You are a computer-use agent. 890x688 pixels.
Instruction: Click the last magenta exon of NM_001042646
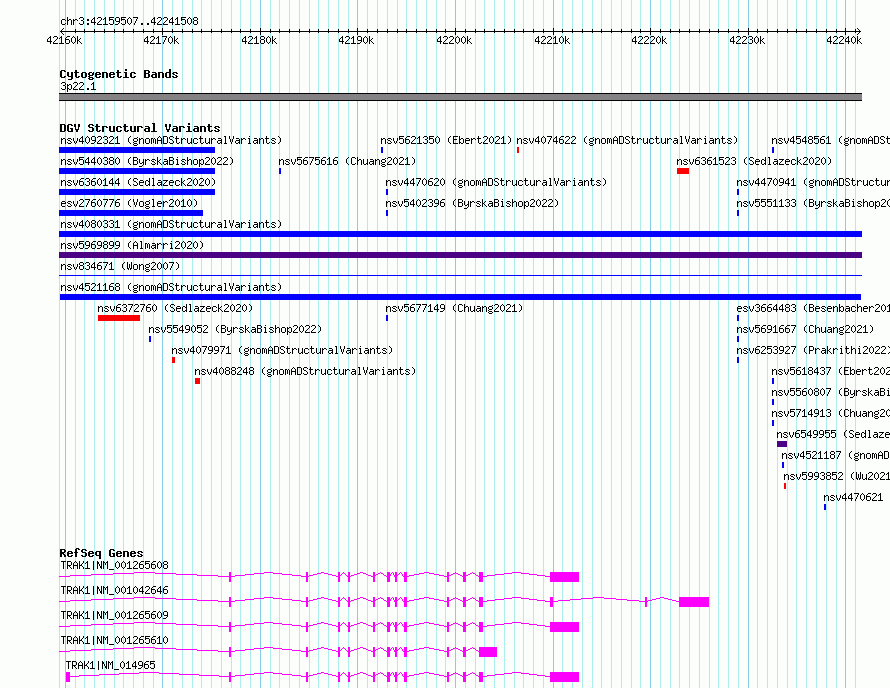click(694, 602)
